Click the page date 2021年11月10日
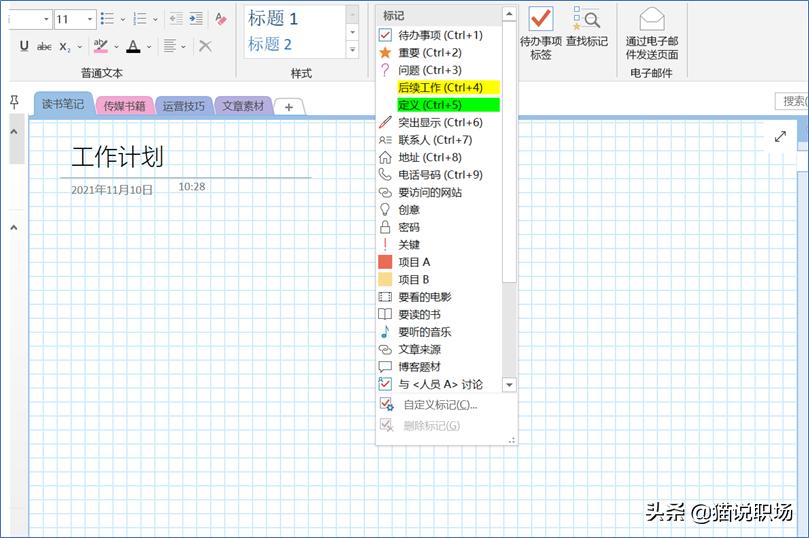Image resolution: width=809 pixels, height=538 pixels. tap(112, 190)
